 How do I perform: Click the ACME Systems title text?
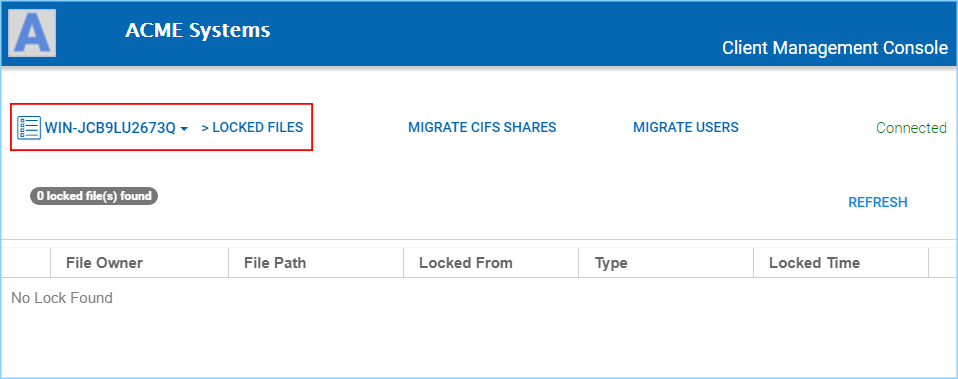coord(197,30)
